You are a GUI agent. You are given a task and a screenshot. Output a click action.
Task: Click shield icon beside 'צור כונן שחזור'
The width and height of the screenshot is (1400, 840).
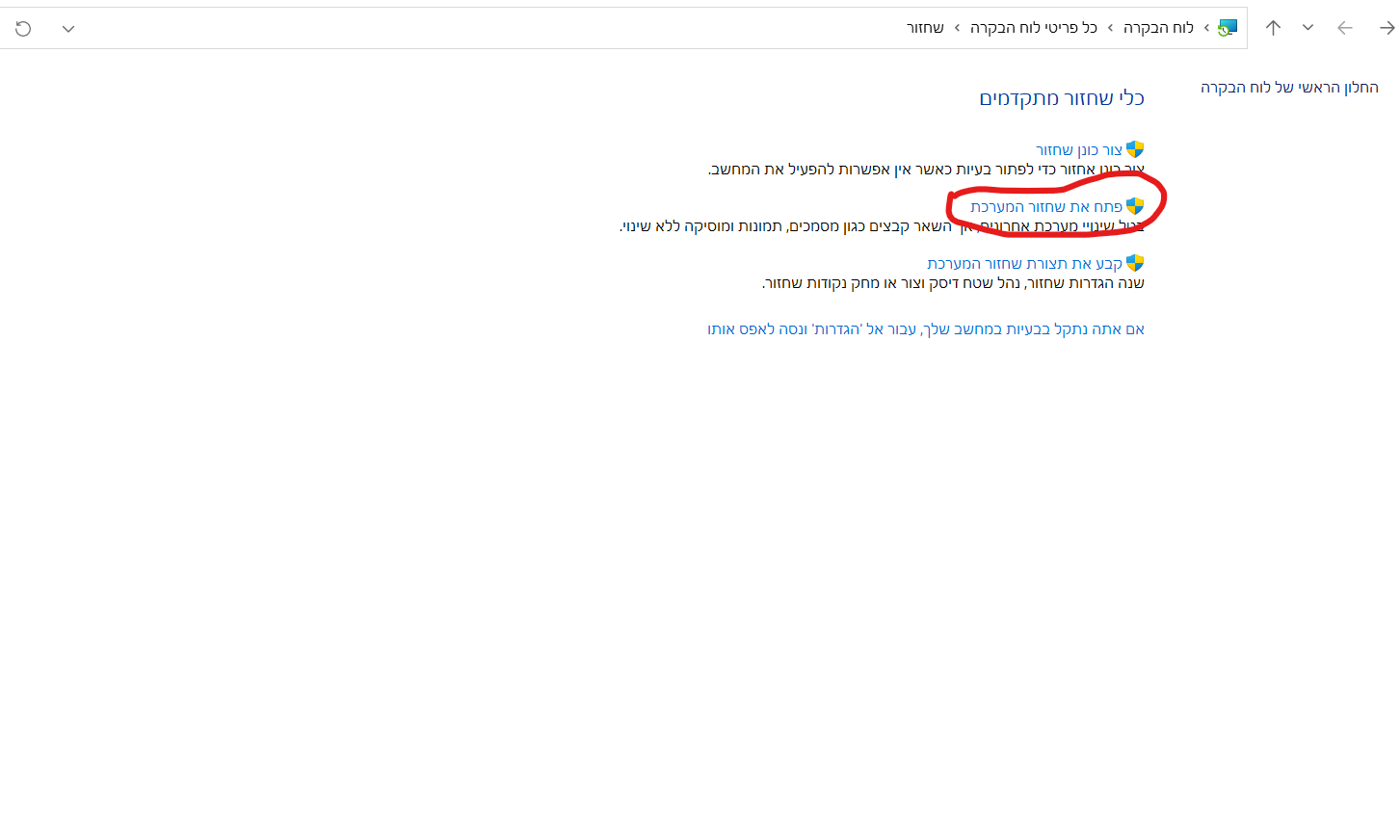(1135, 149)
